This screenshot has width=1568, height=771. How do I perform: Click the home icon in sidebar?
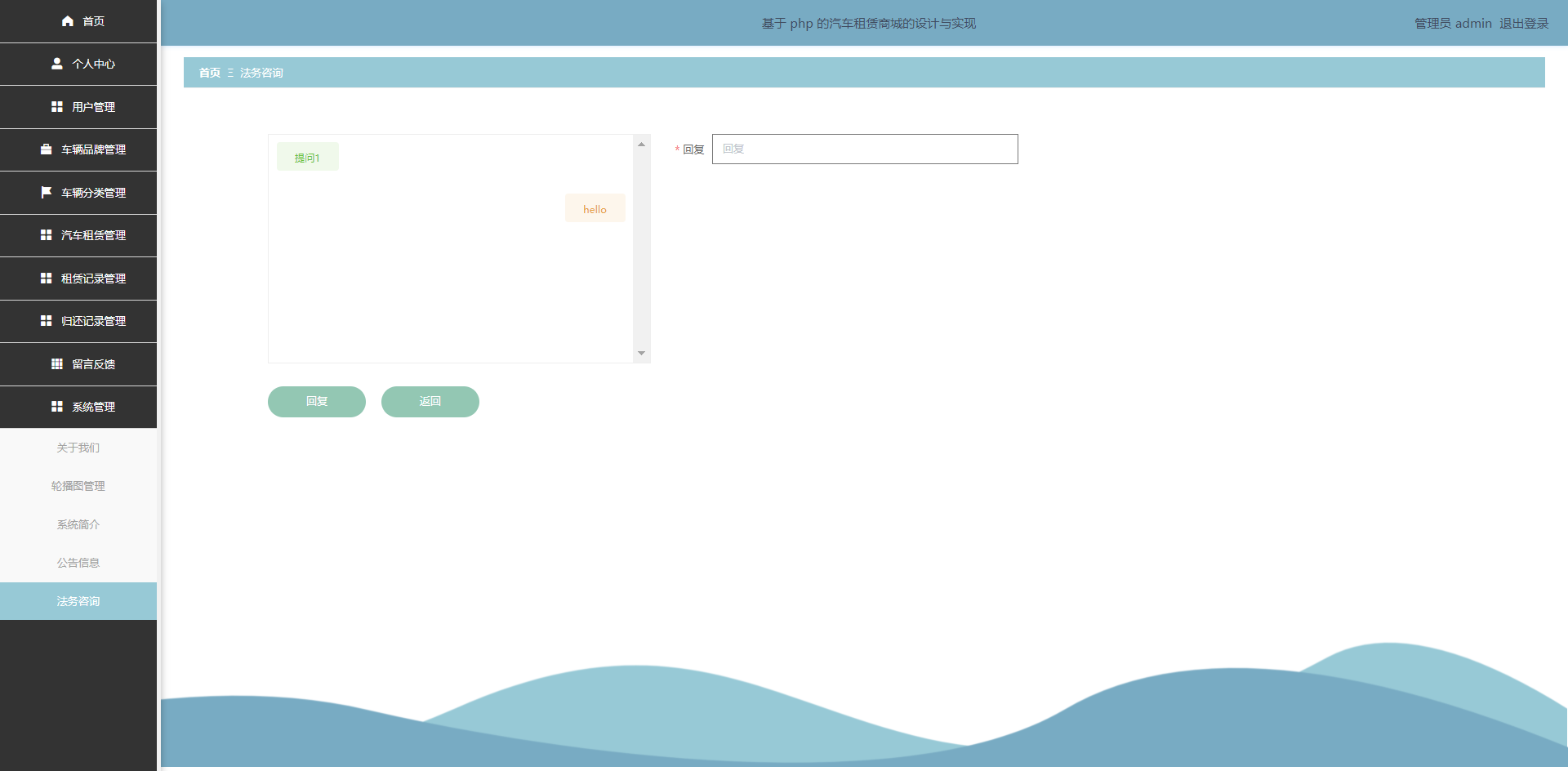point(68,21)
